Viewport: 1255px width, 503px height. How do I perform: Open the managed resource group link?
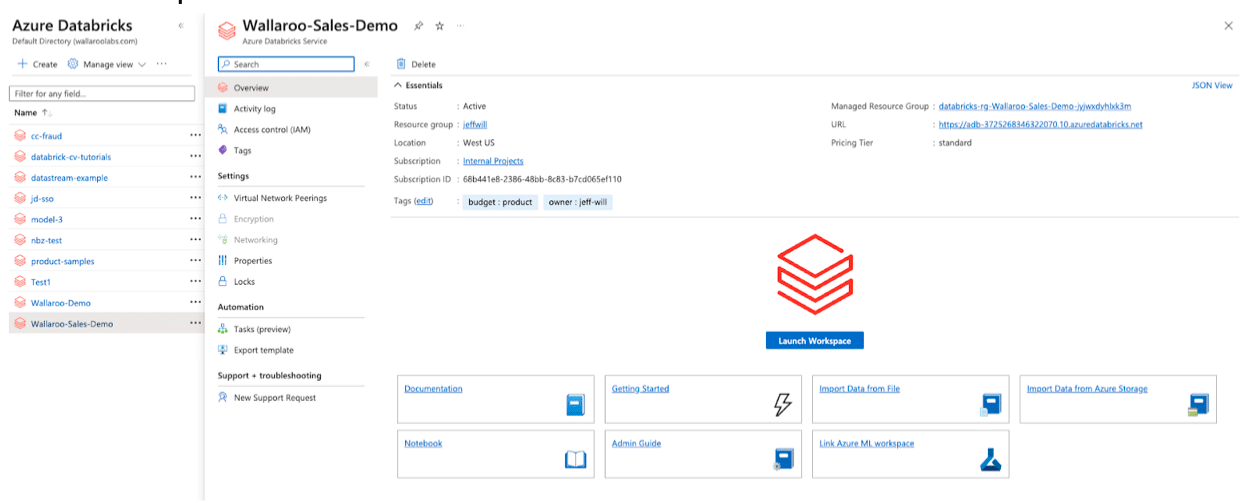pos(1035,106)
